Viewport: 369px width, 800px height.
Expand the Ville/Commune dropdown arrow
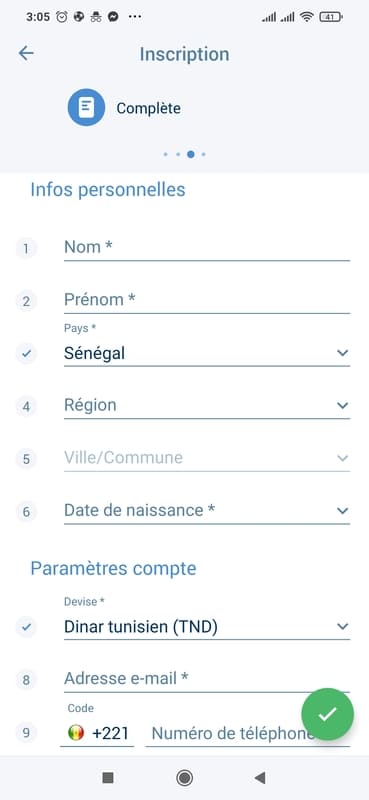coord(342,458)
